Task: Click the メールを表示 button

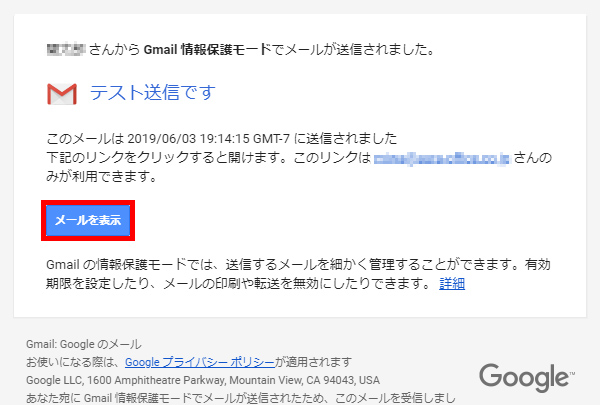Action: [88, 220]
